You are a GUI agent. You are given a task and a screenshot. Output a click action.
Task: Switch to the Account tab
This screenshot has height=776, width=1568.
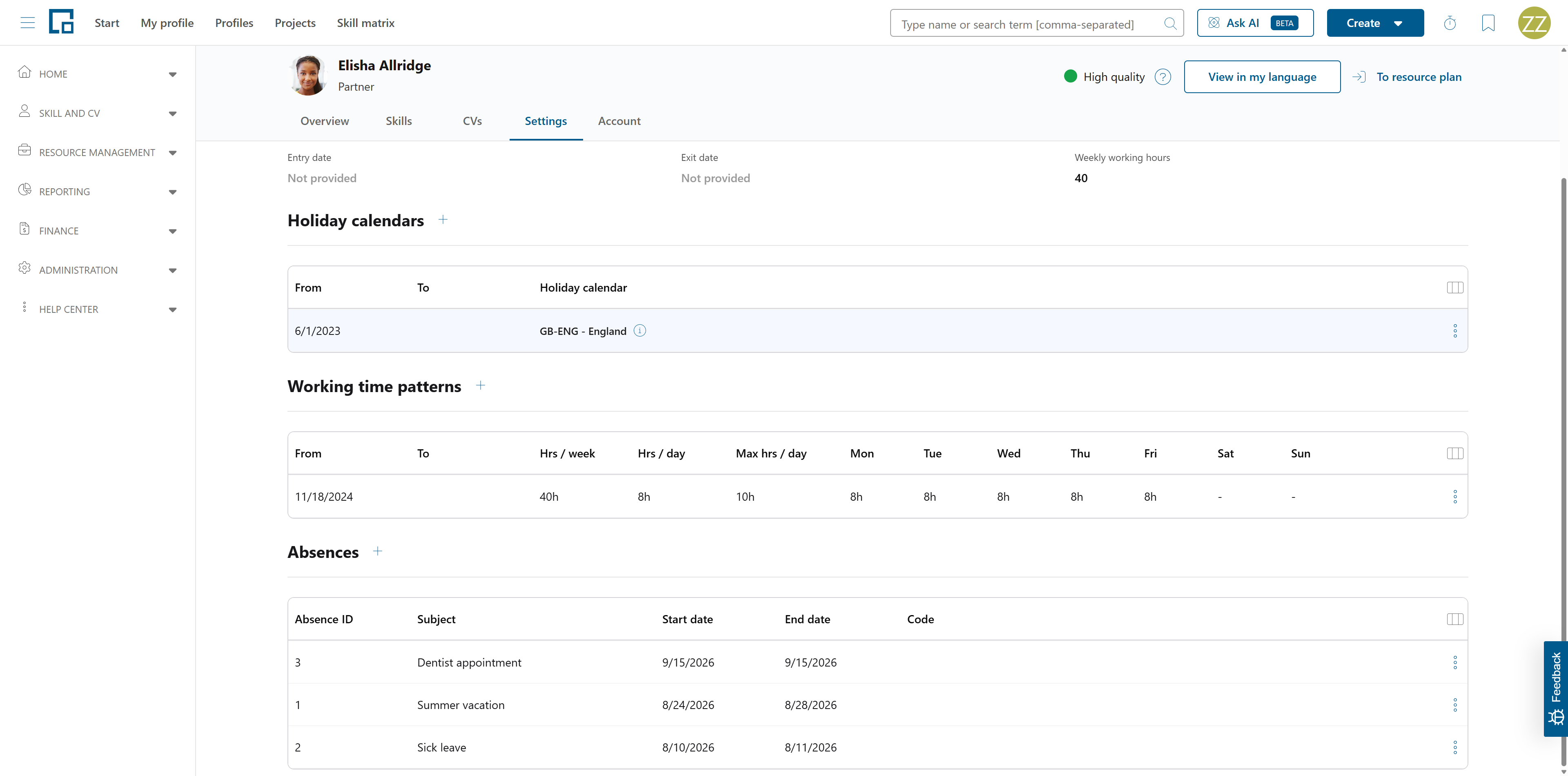pyautogui.click(x=619, y=121)
